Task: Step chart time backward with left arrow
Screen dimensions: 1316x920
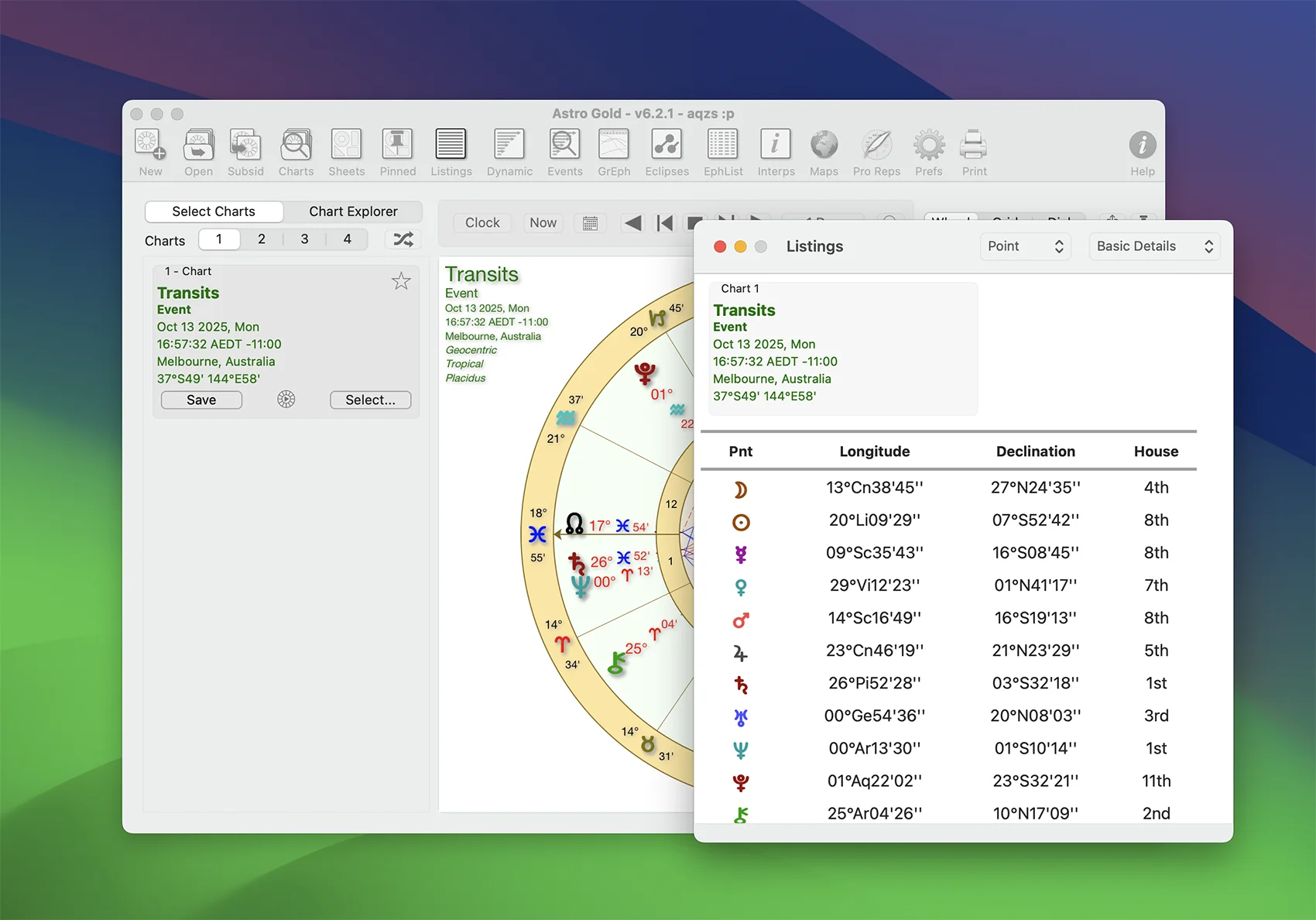Action: pyautogui.click(x=633, y=223)
